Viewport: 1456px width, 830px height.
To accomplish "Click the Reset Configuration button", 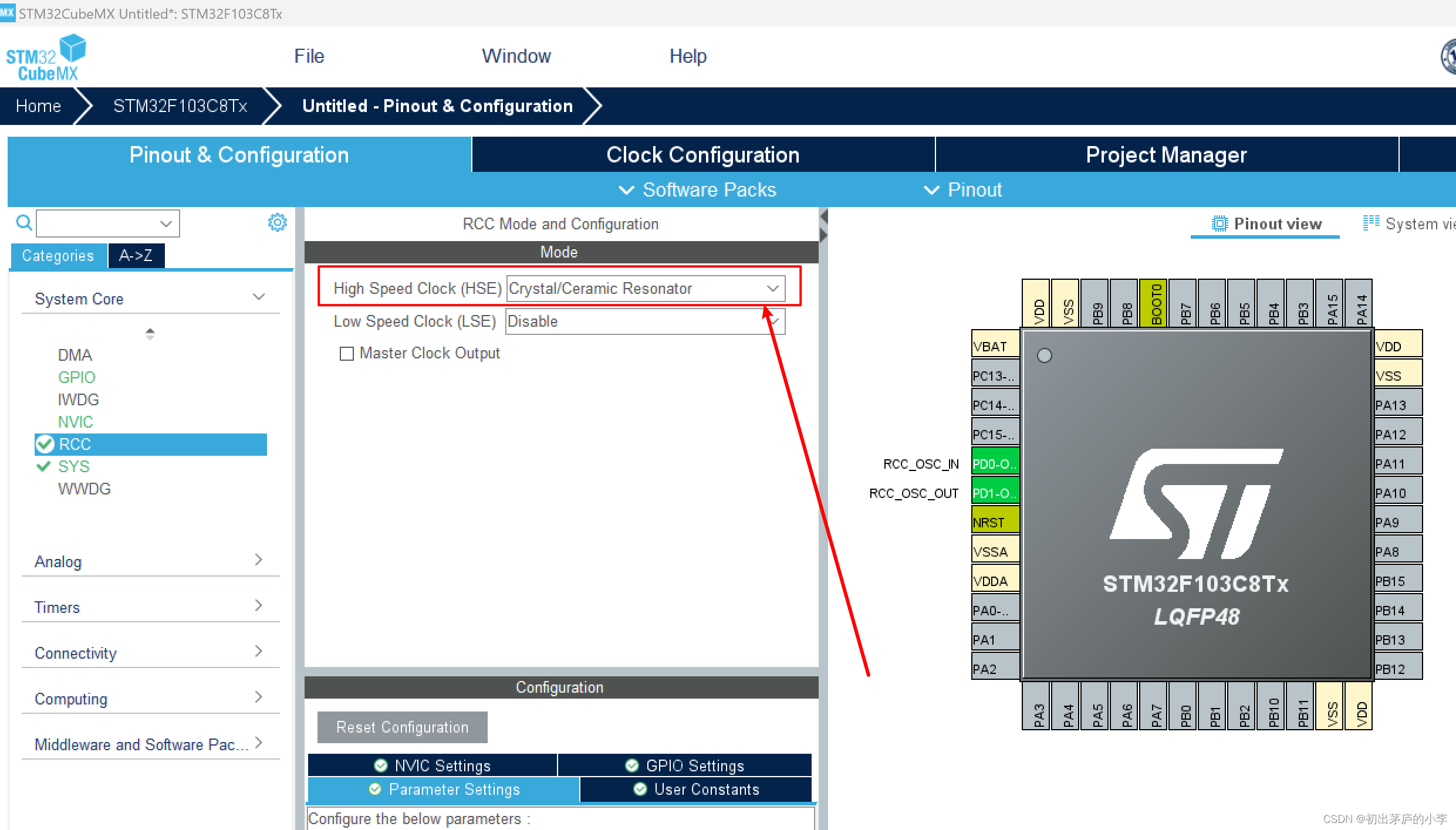I will (401, 727).
